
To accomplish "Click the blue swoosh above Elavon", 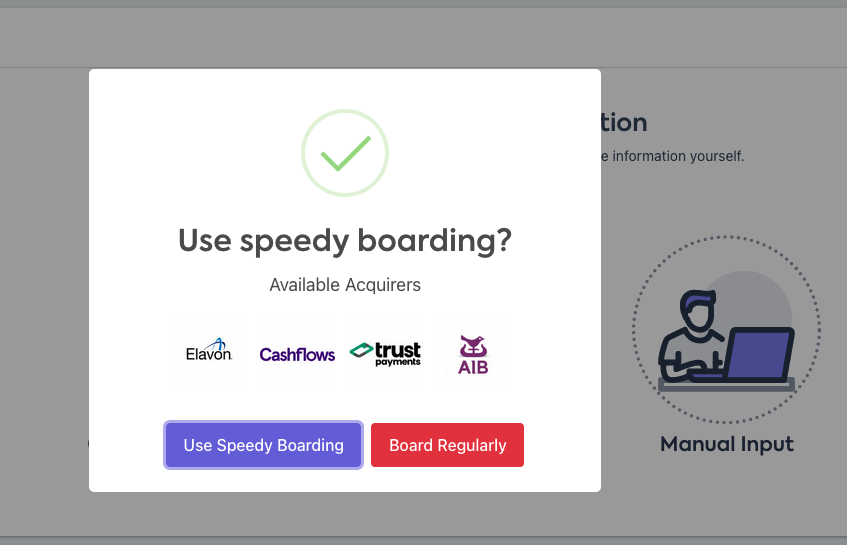I will point(217,343).
